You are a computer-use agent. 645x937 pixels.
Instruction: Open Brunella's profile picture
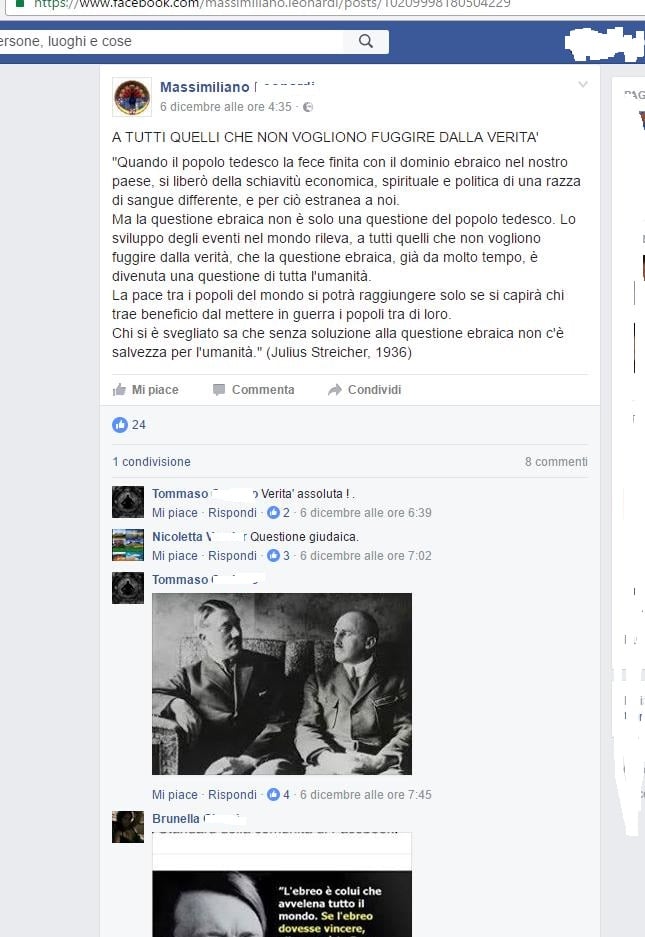click(x=128, y=827)
